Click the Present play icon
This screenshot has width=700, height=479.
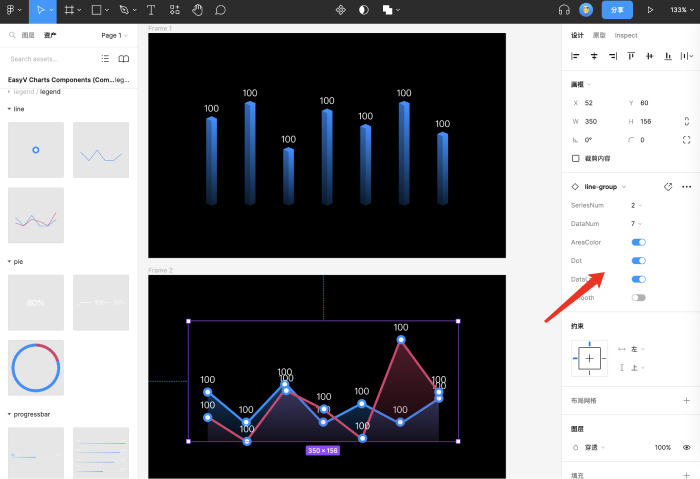(651, 10)
